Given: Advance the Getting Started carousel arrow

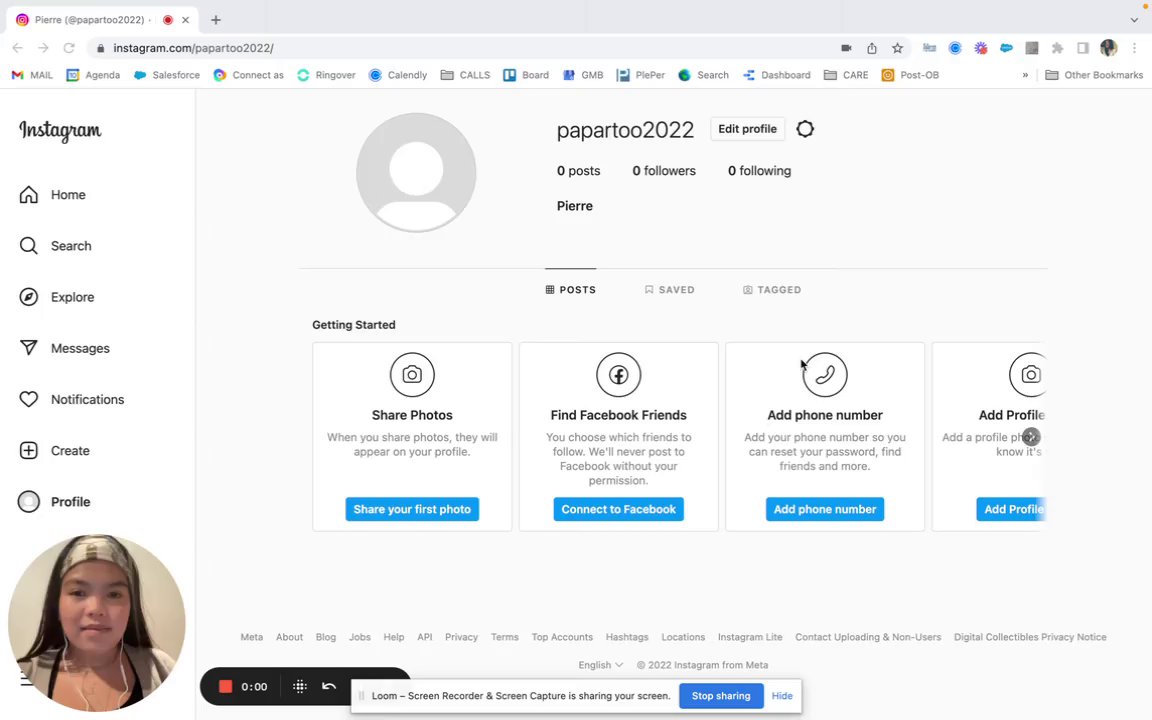Looking at the screenshot, I should [x=1032, y=436].
